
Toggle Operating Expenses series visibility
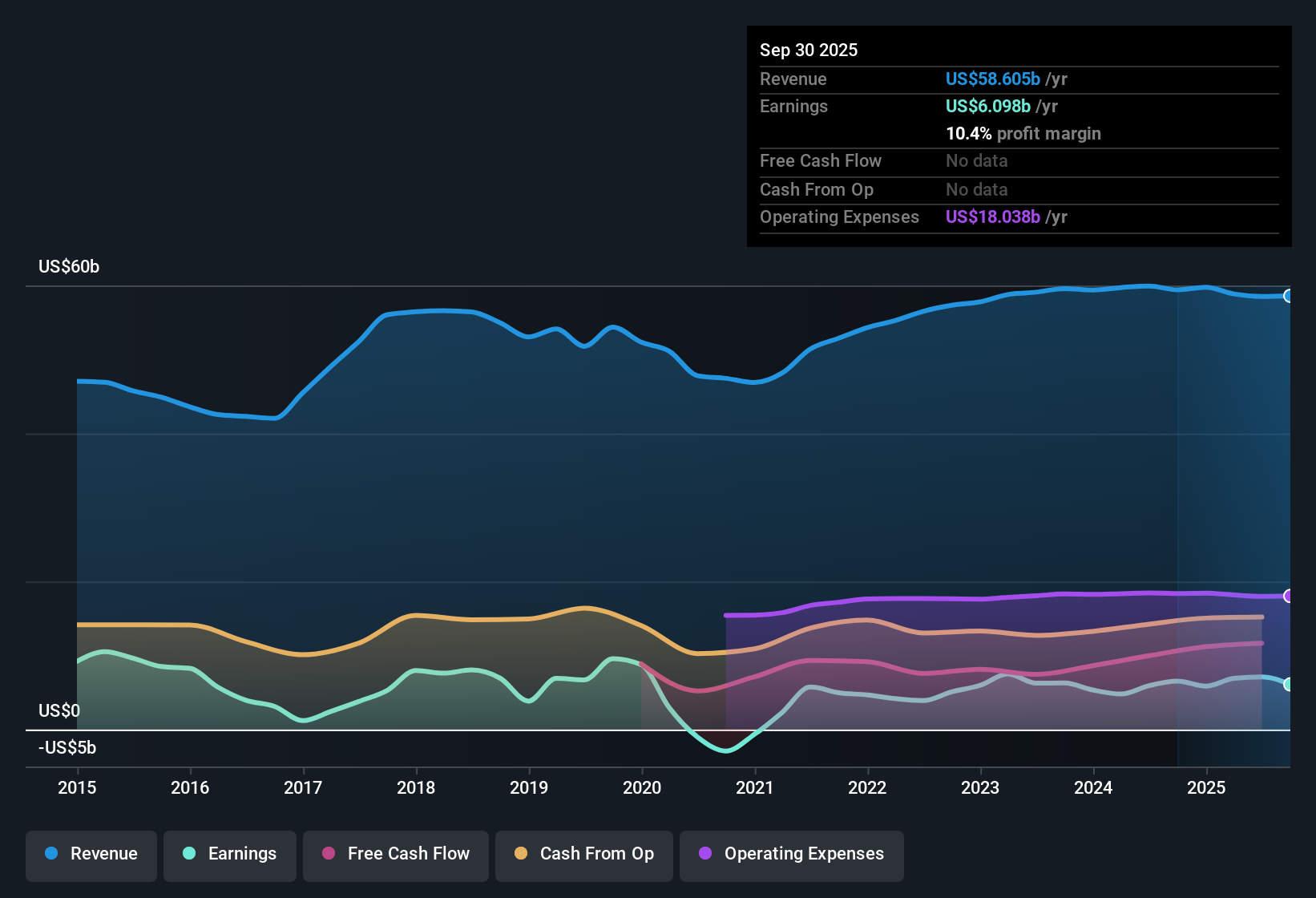[791, 855]
